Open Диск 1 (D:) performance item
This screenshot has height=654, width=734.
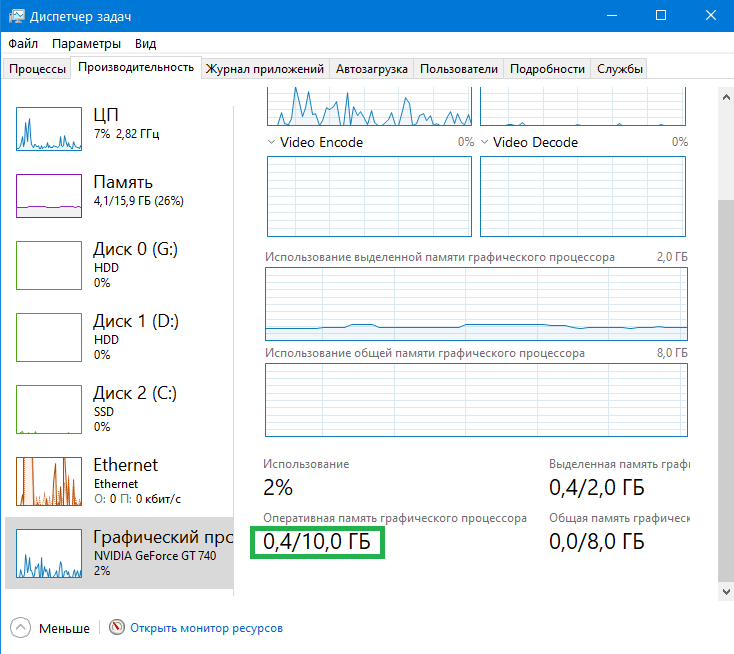[119, 337]
